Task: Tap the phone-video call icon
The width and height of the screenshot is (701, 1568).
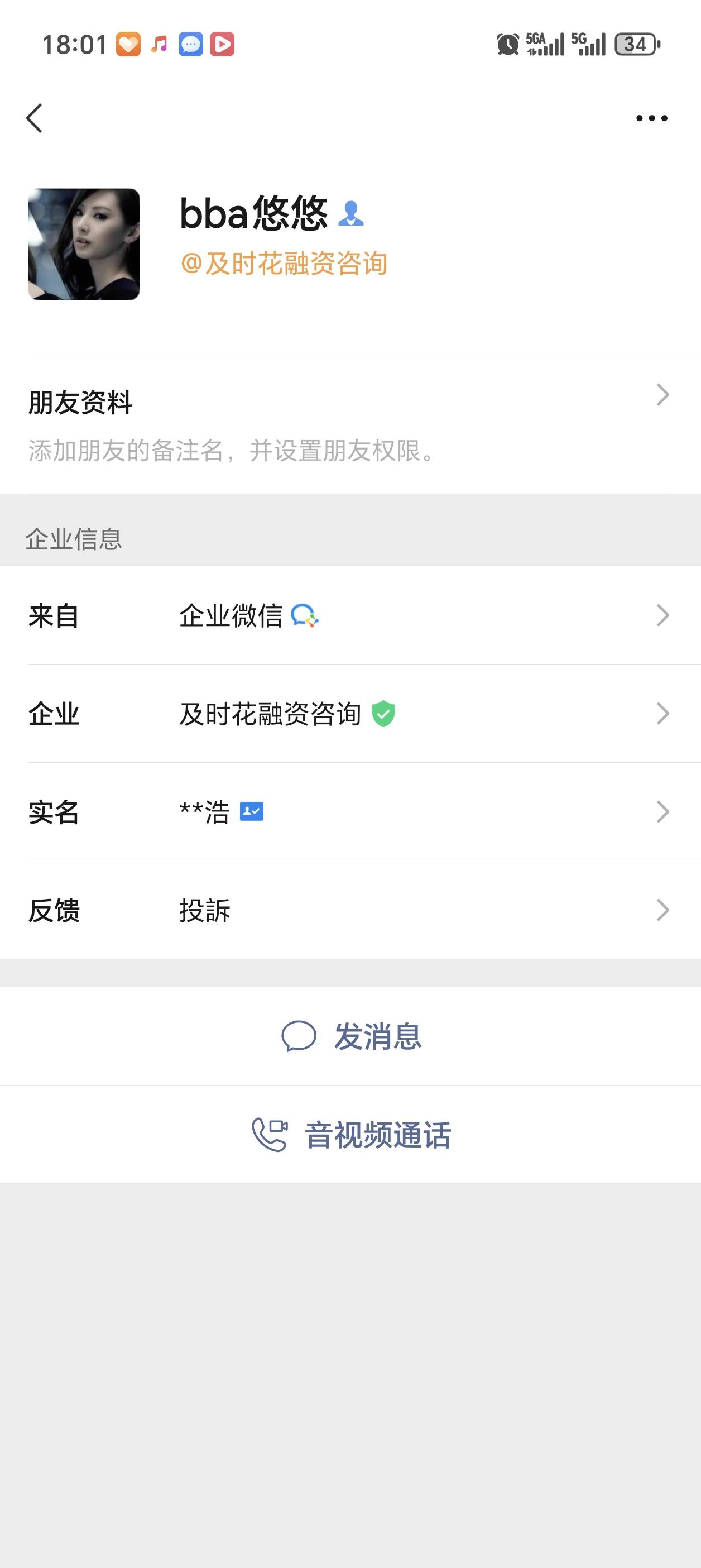Action: pos(270,1135)
